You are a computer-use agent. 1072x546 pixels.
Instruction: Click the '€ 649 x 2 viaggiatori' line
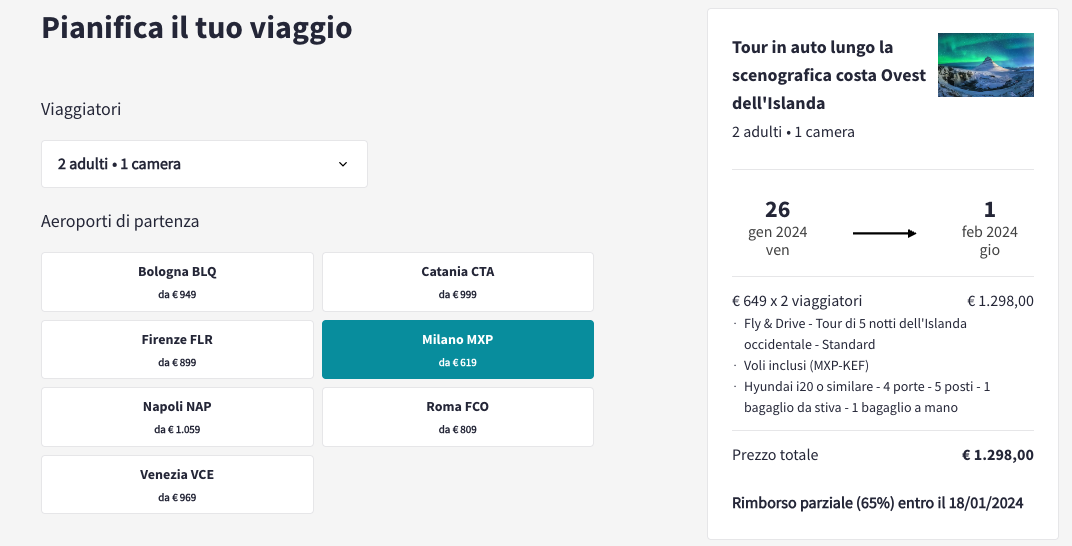(797, 301)
